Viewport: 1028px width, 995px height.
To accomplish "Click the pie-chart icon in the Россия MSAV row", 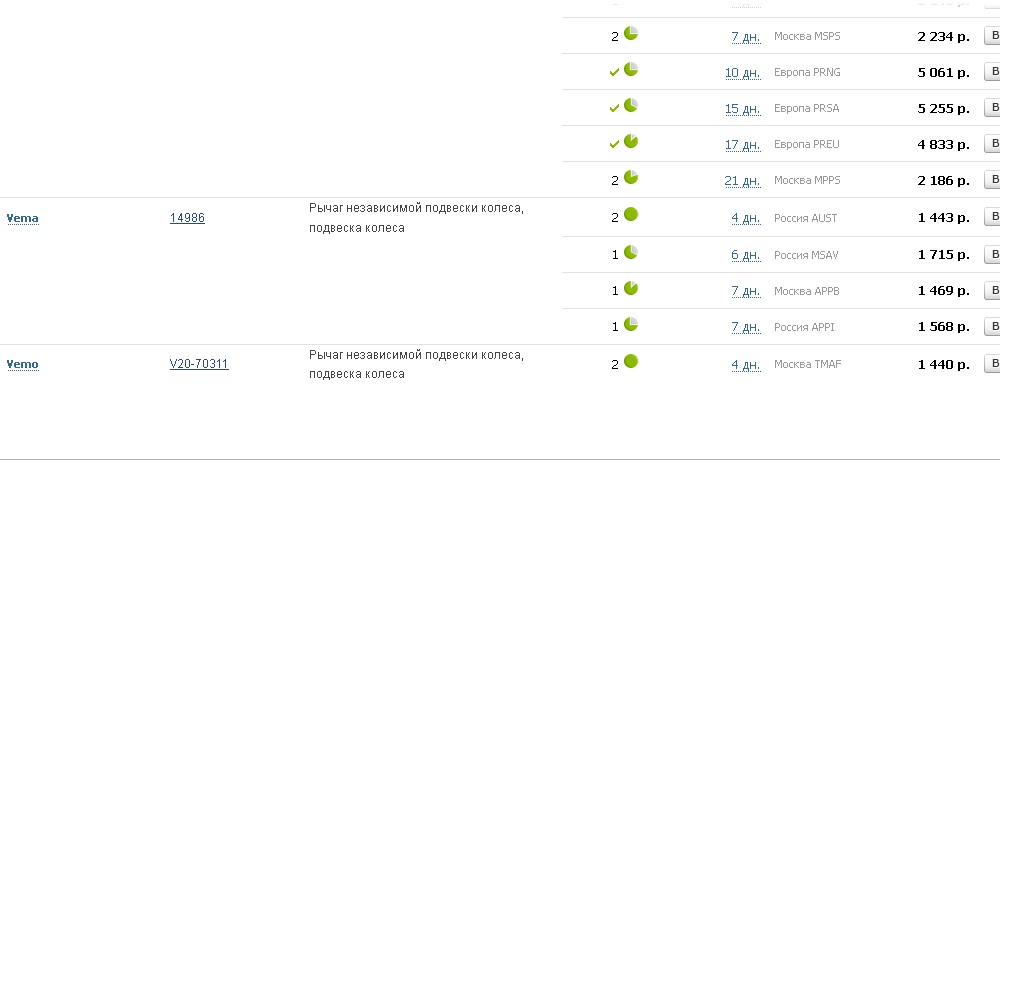I will [x=631, y=251].
